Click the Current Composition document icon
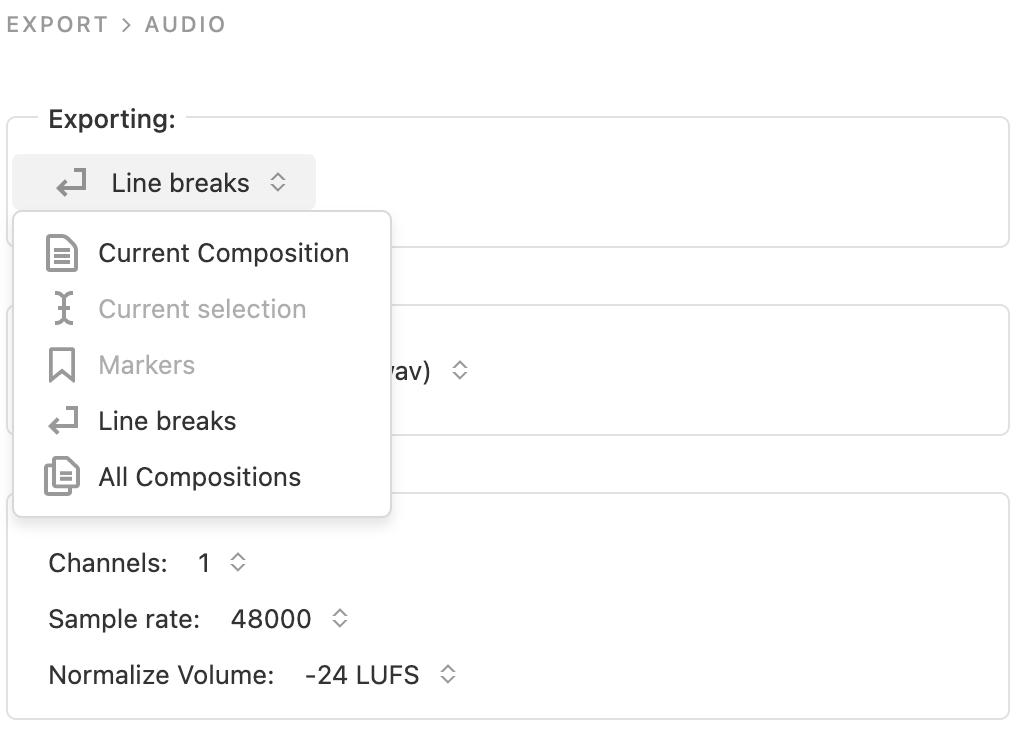1020x730 pixels. pos(62,253)
